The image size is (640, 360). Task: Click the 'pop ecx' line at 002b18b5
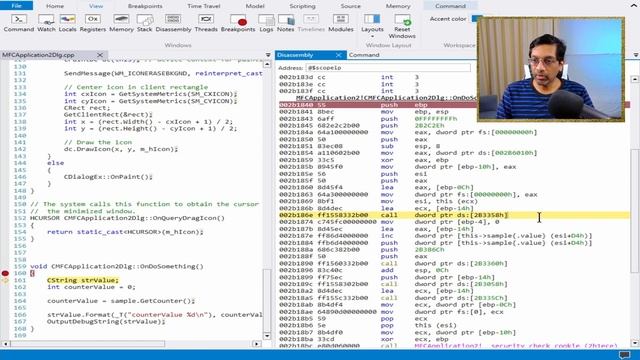click(353, 319)
